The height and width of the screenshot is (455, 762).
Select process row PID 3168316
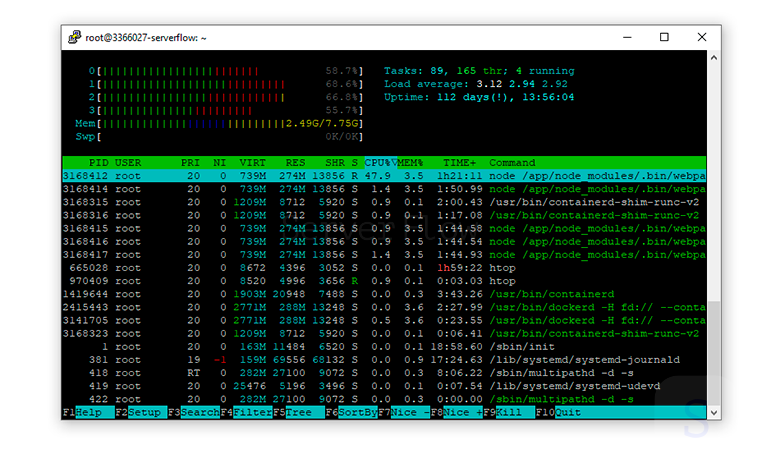pyautogui.click(x=384, y=215)
